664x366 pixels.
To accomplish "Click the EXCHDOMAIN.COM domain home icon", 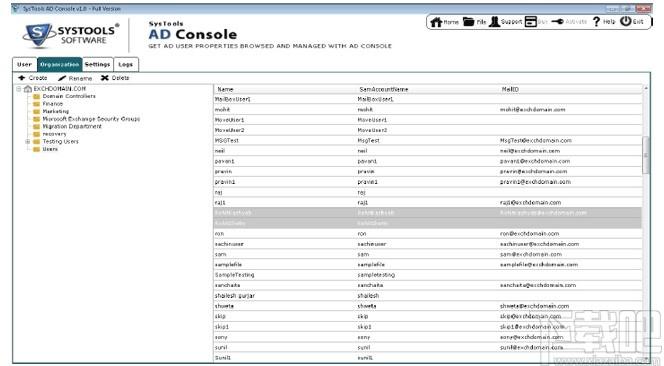I will click(28, 89).
